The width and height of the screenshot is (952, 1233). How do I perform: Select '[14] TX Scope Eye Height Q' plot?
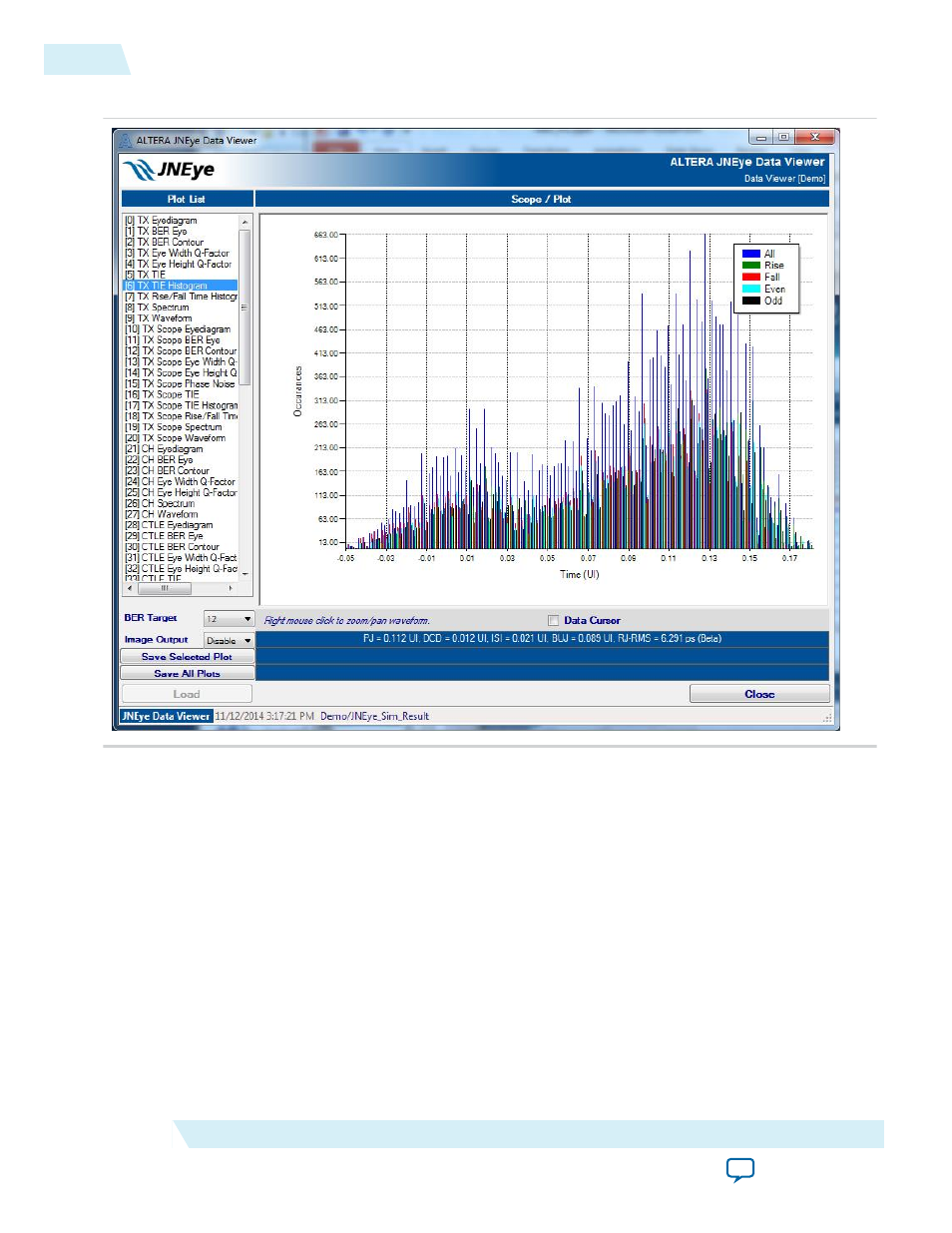[181, 373]
